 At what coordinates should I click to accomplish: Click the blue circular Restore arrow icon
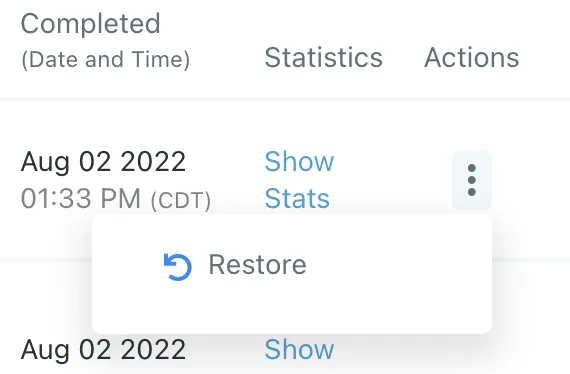177,267
